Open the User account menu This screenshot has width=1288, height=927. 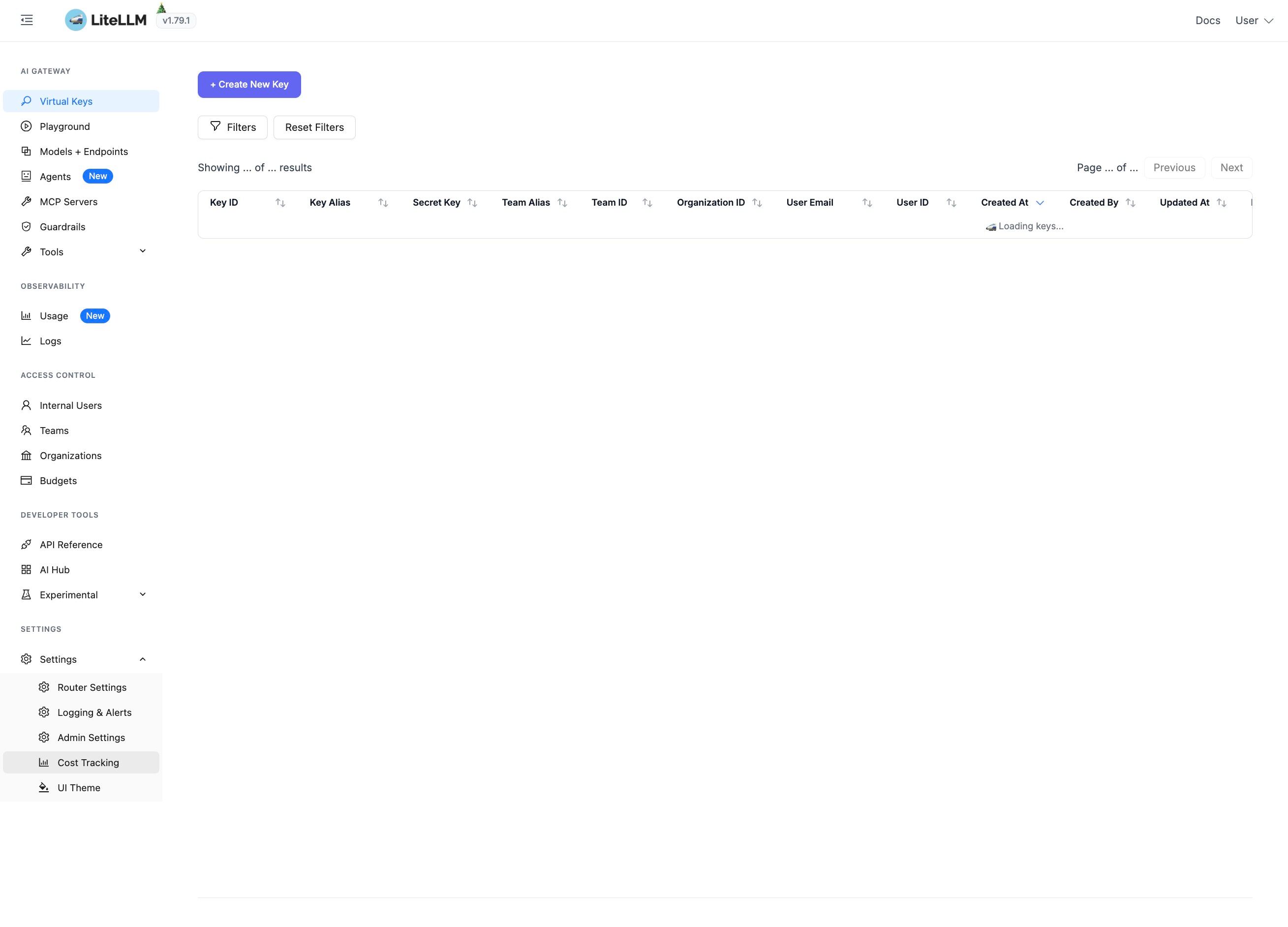[1254, 20]
